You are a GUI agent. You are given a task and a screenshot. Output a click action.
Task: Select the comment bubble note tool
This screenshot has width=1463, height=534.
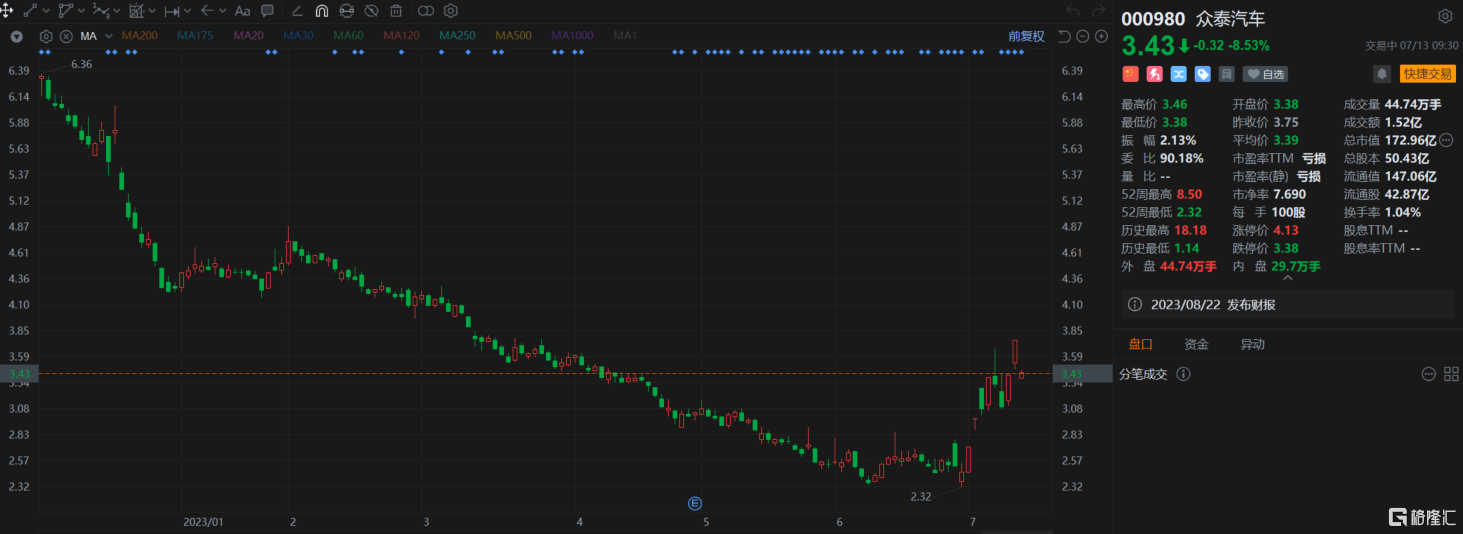(268, 11)
